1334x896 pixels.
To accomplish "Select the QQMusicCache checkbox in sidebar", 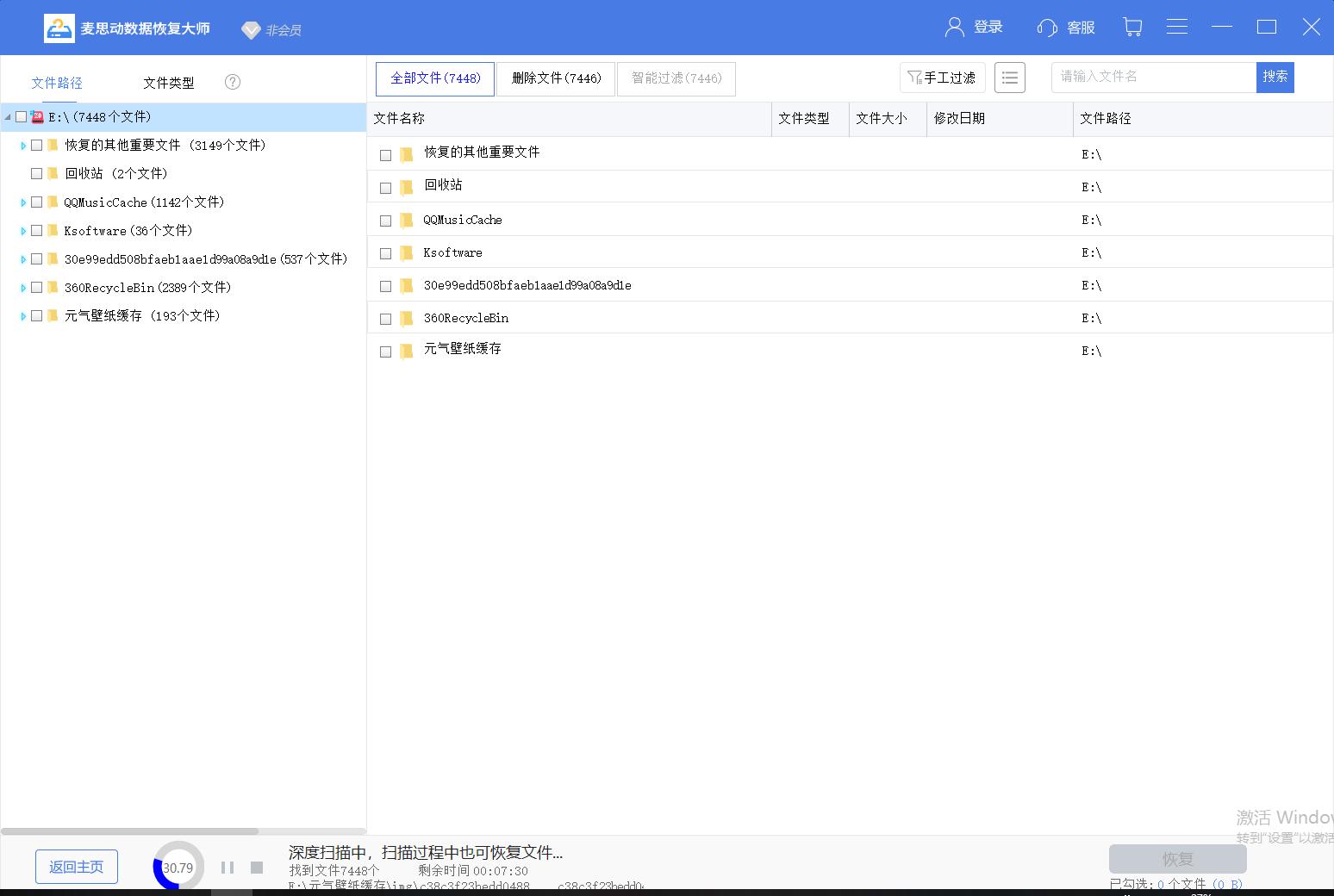I will 36,202.
